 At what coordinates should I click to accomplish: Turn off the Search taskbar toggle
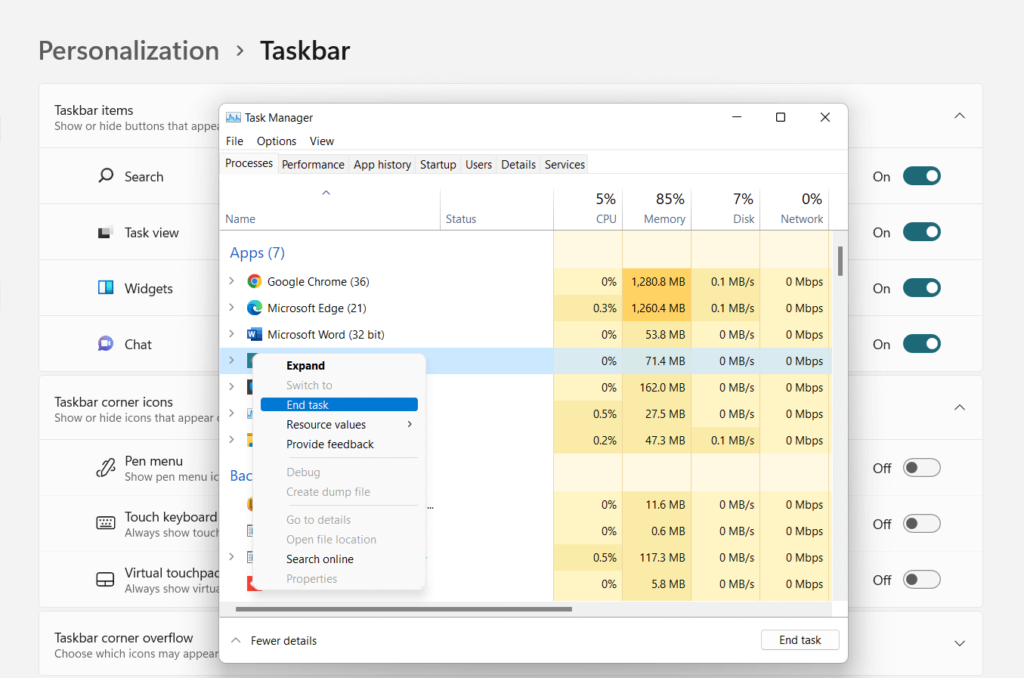pos(921,176)
